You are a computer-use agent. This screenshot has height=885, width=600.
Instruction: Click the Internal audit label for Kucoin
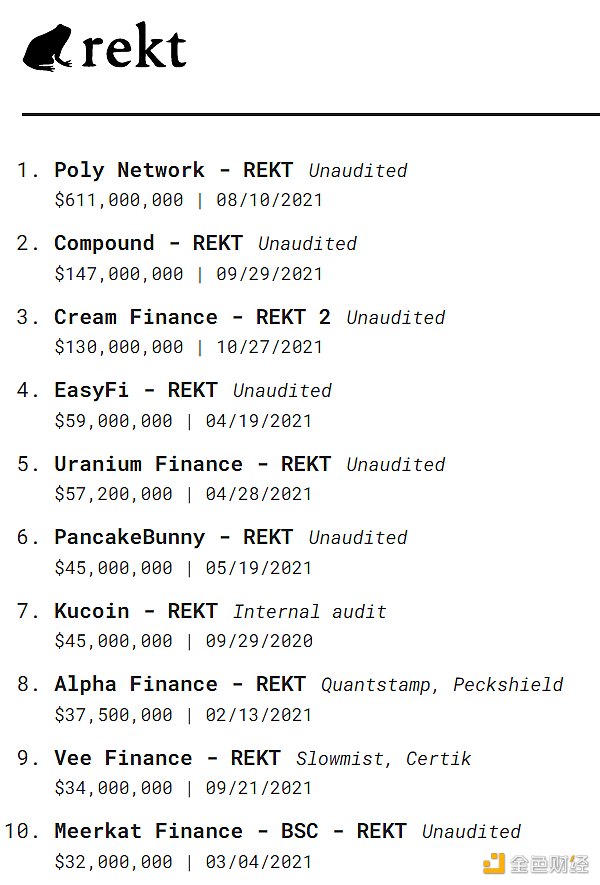point(310,612)
